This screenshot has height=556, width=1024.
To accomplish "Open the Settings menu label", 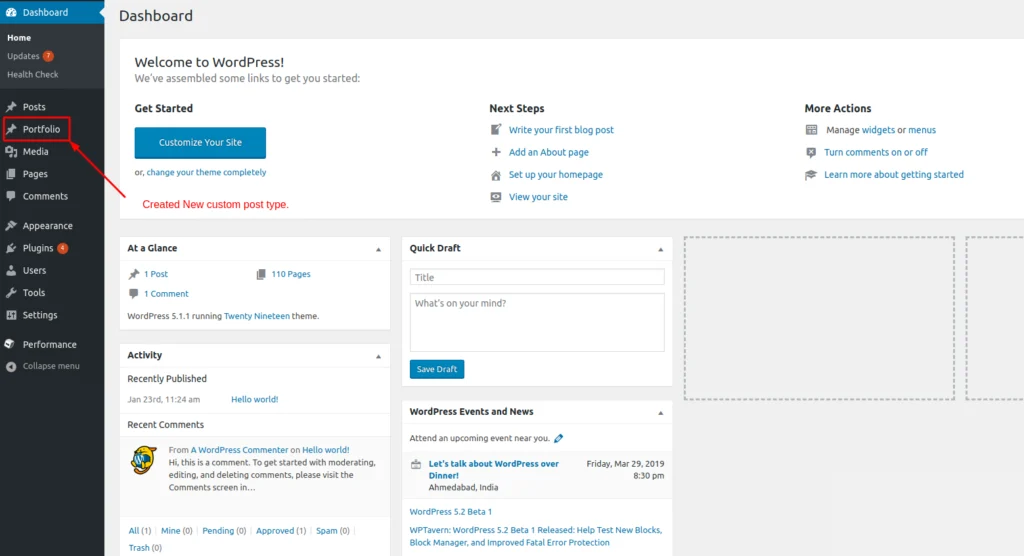I will tap(40, 315).
